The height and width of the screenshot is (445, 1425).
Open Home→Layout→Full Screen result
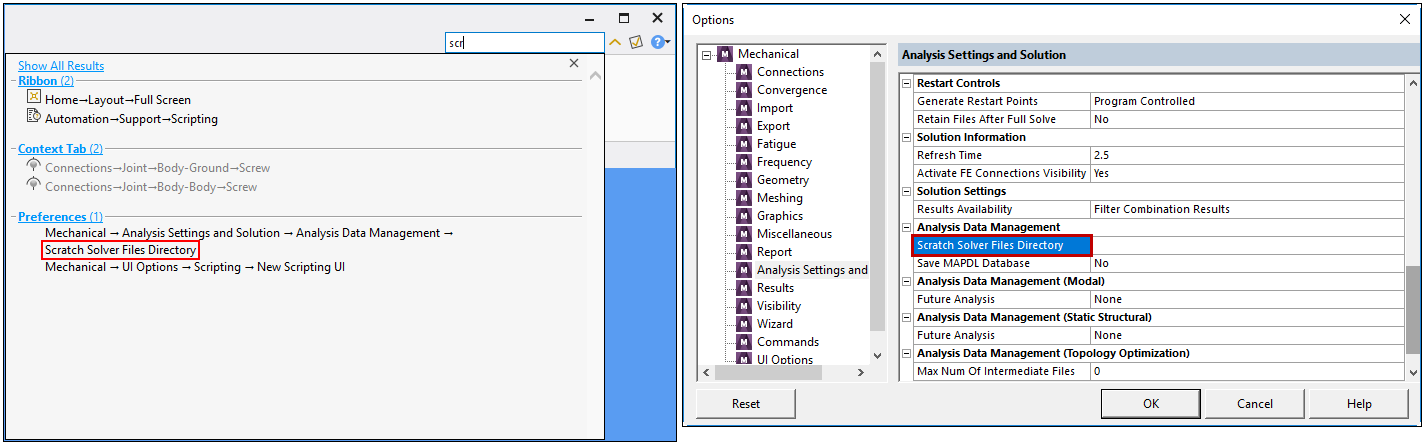pyautogui.click(x=118, y=100)
